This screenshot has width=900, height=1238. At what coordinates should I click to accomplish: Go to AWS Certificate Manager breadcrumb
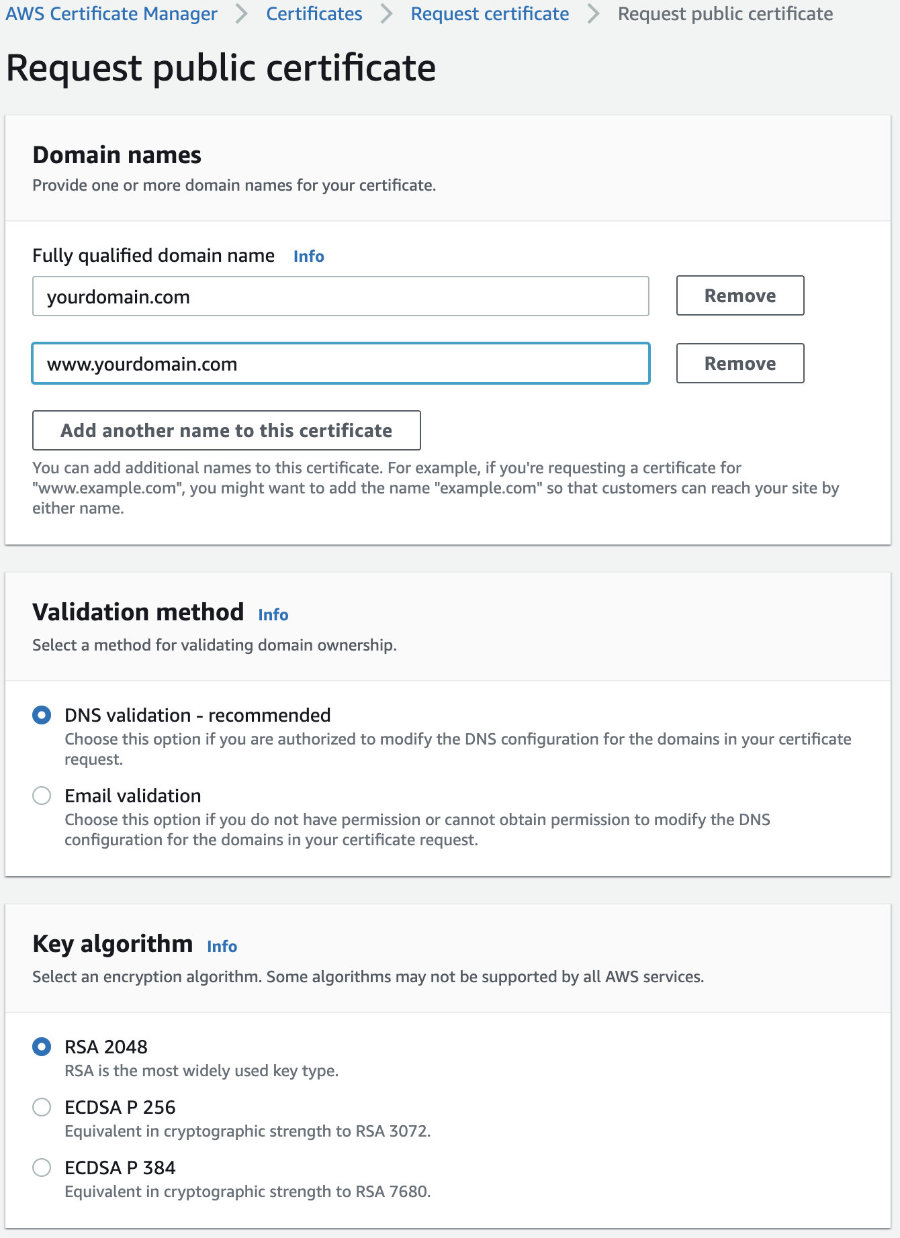112,14
